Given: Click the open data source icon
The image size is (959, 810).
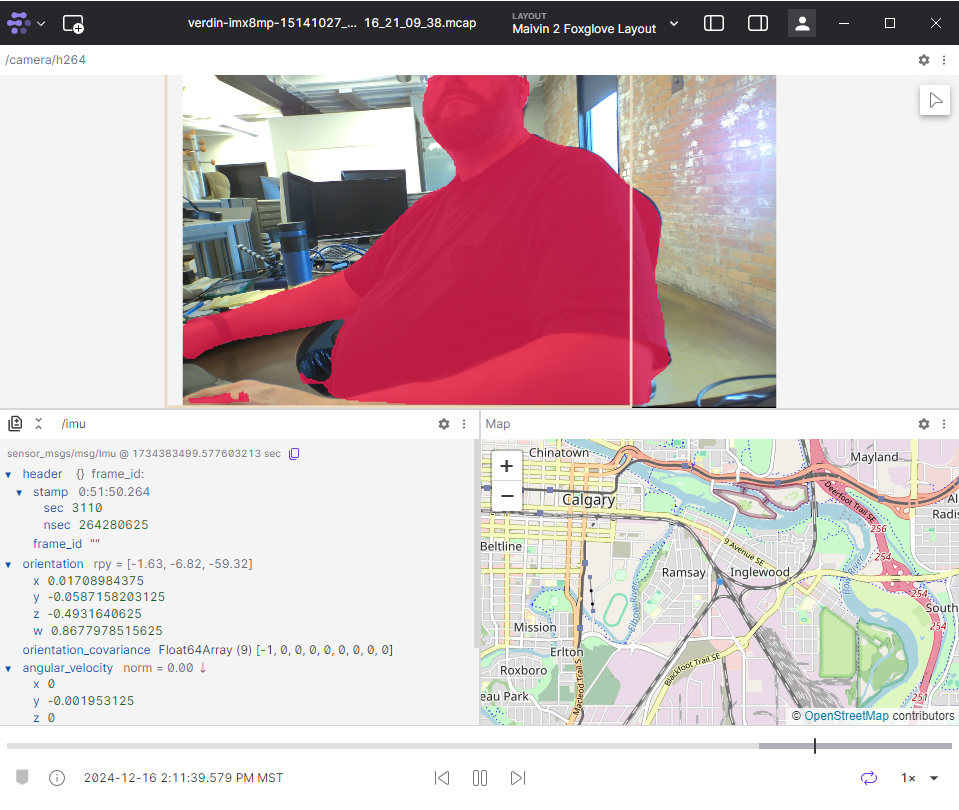Looking at the screenshot, I should [x=73, y=23].
